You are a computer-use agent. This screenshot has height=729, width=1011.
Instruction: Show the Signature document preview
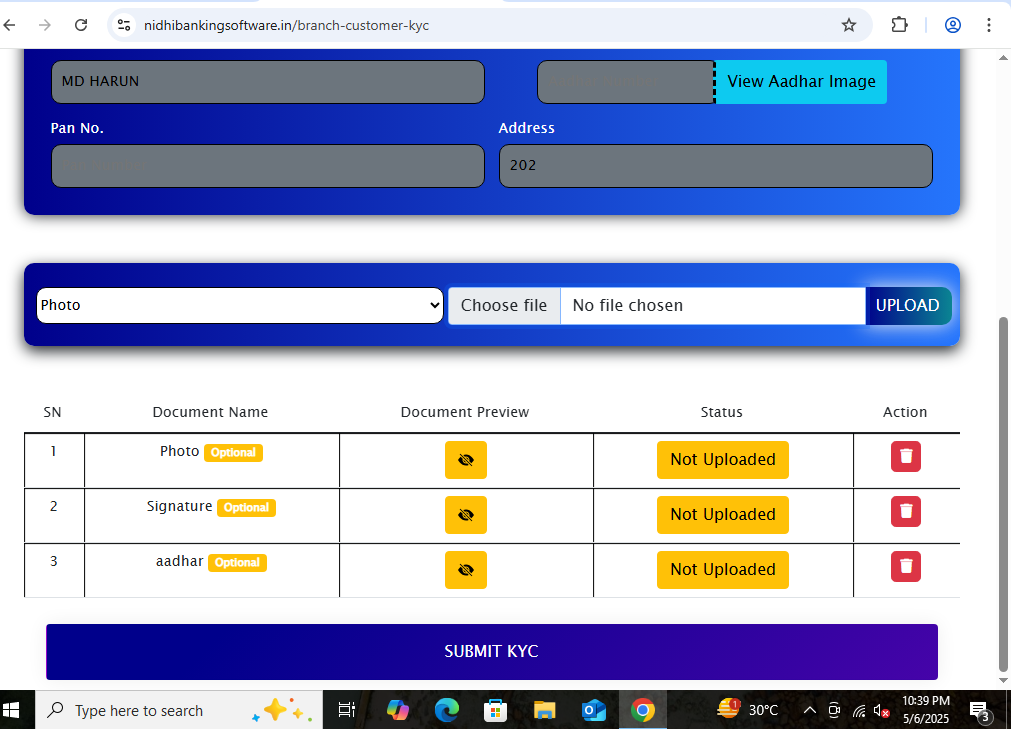465,515
